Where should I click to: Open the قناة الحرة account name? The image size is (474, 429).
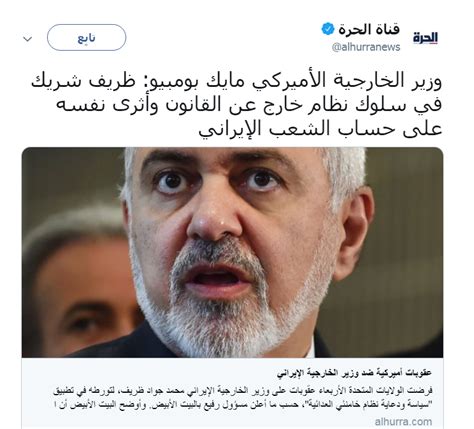pyautogui.click(x=369, y=29)
